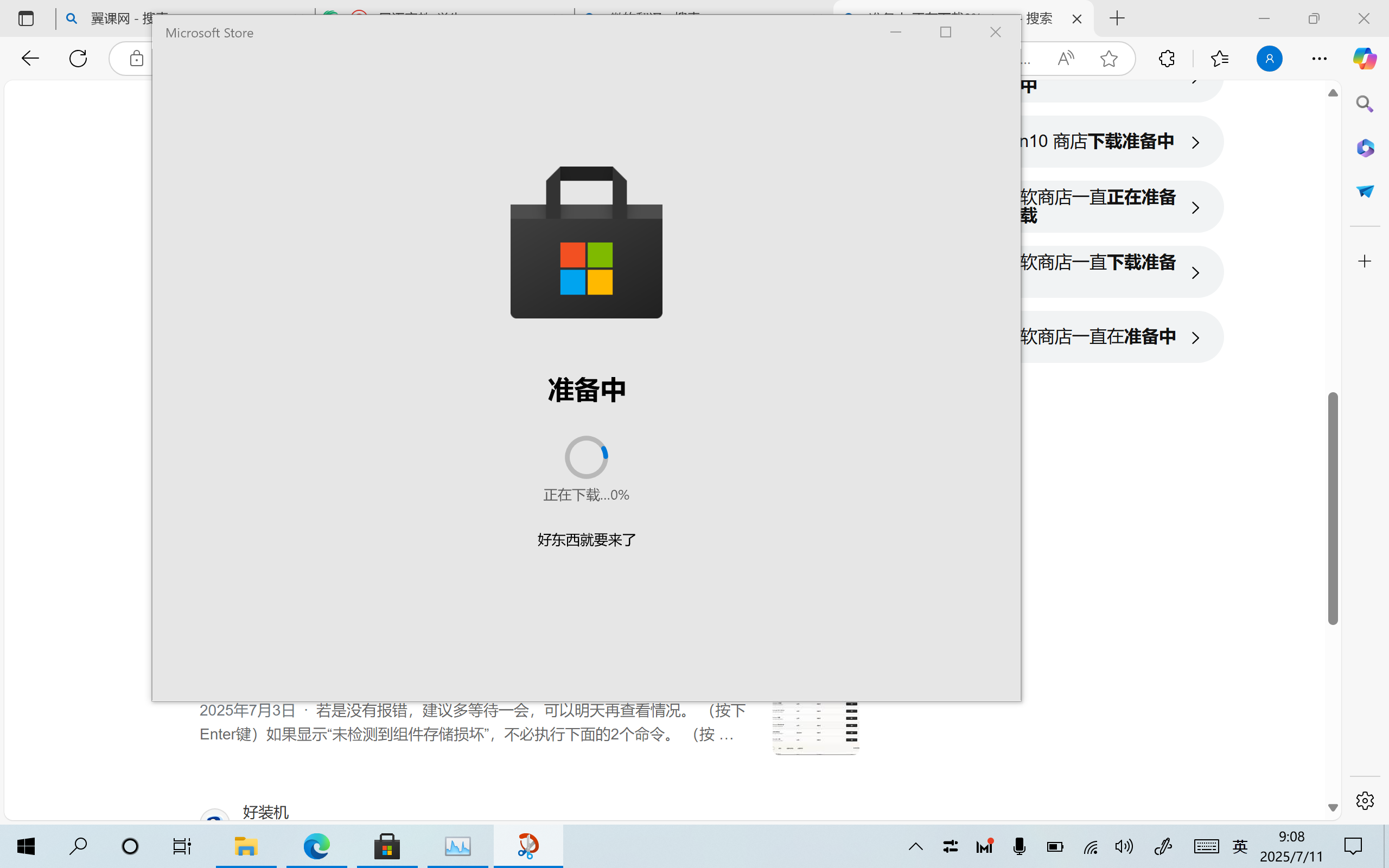Open File Explorer from taskbar
Viewport: 1389px width, 868px height.
(246, 846)
